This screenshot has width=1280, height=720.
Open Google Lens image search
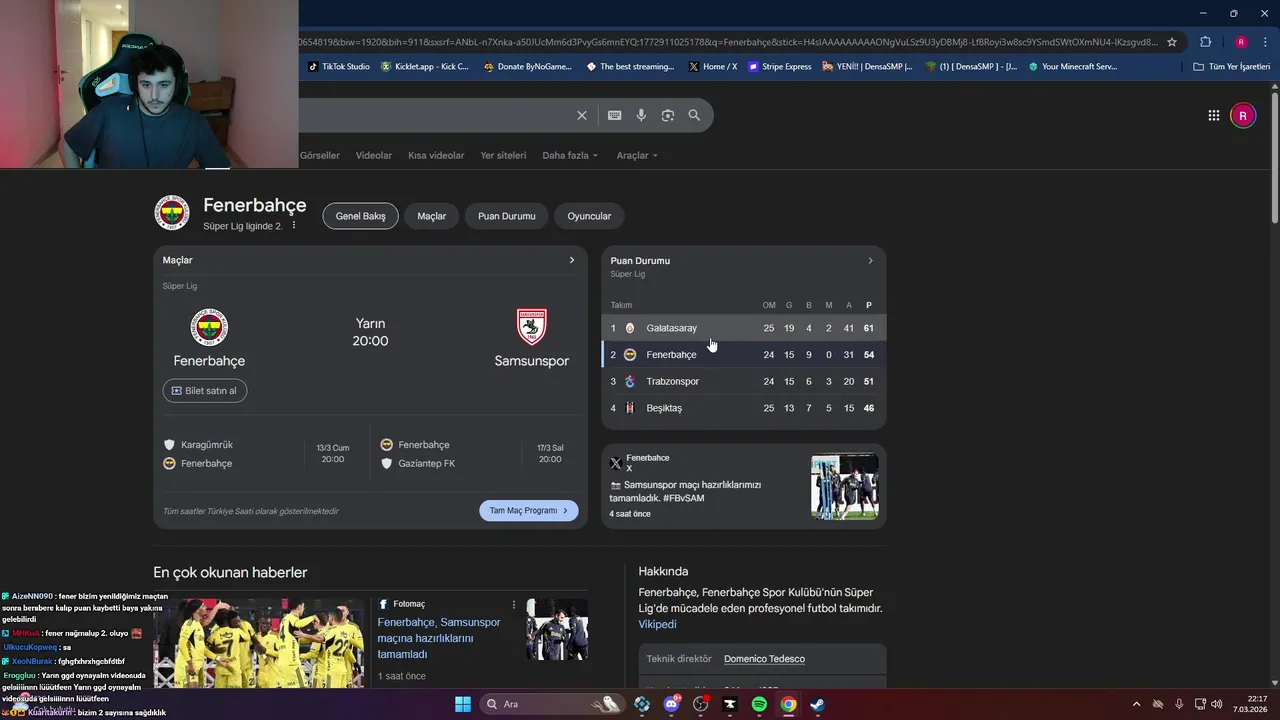click(668, 115)
